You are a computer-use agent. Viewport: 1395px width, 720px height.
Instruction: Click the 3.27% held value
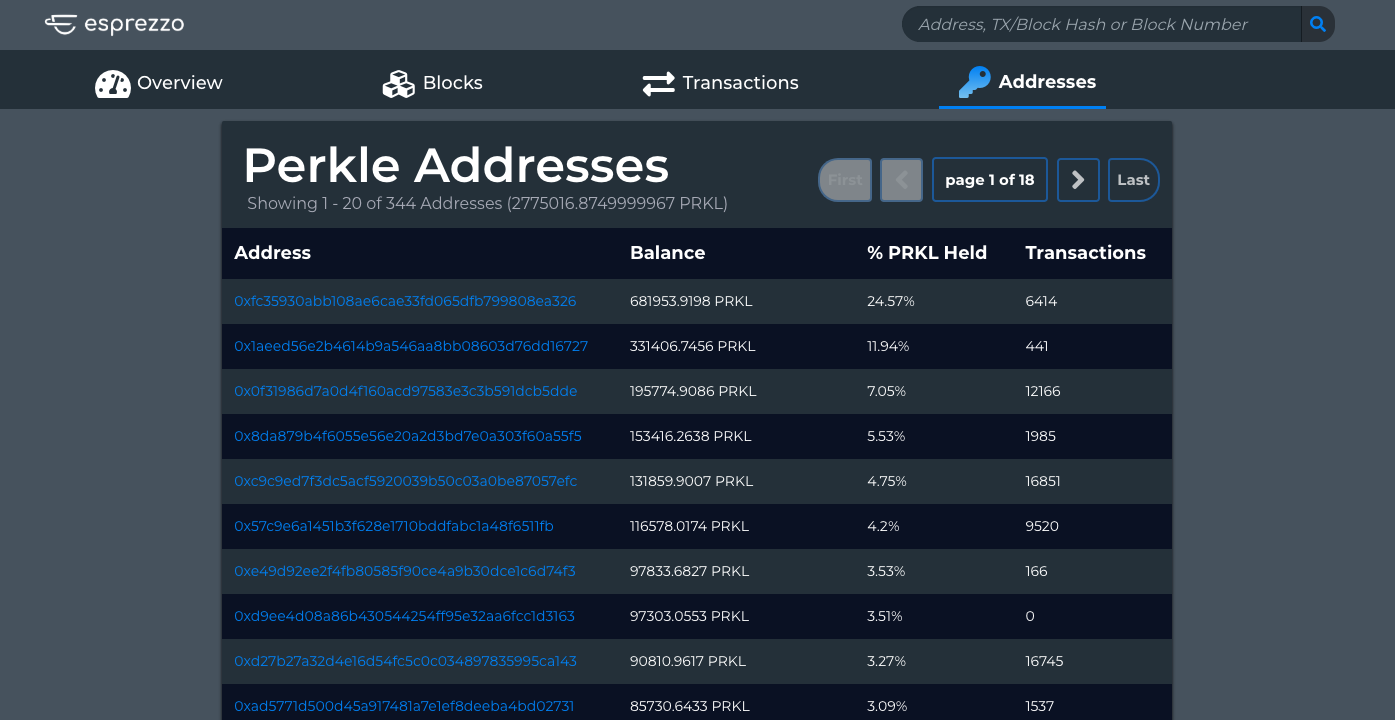coord(886,661)
